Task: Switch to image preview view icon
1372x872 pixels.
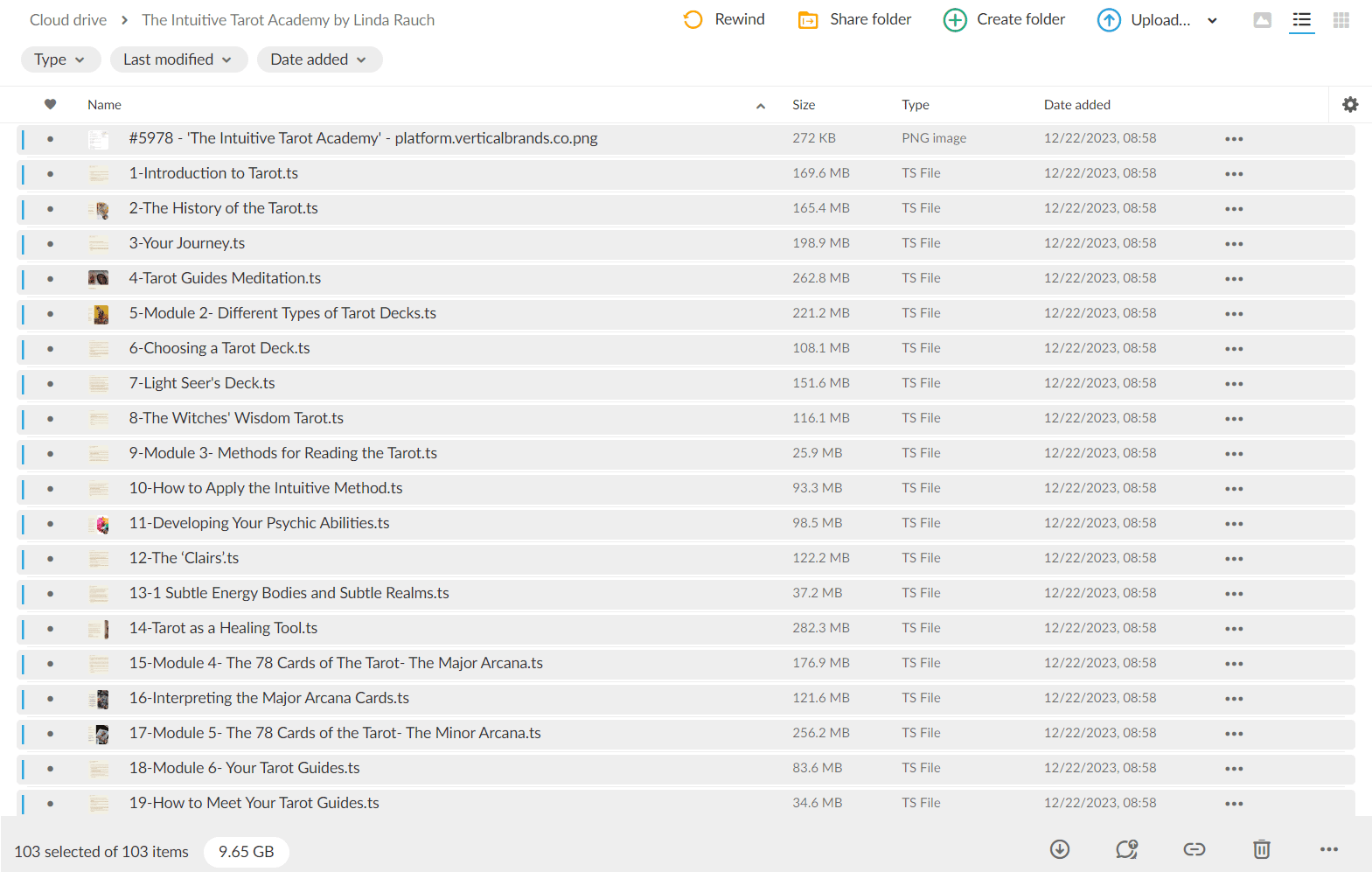Action: [x=1262, y=20]
